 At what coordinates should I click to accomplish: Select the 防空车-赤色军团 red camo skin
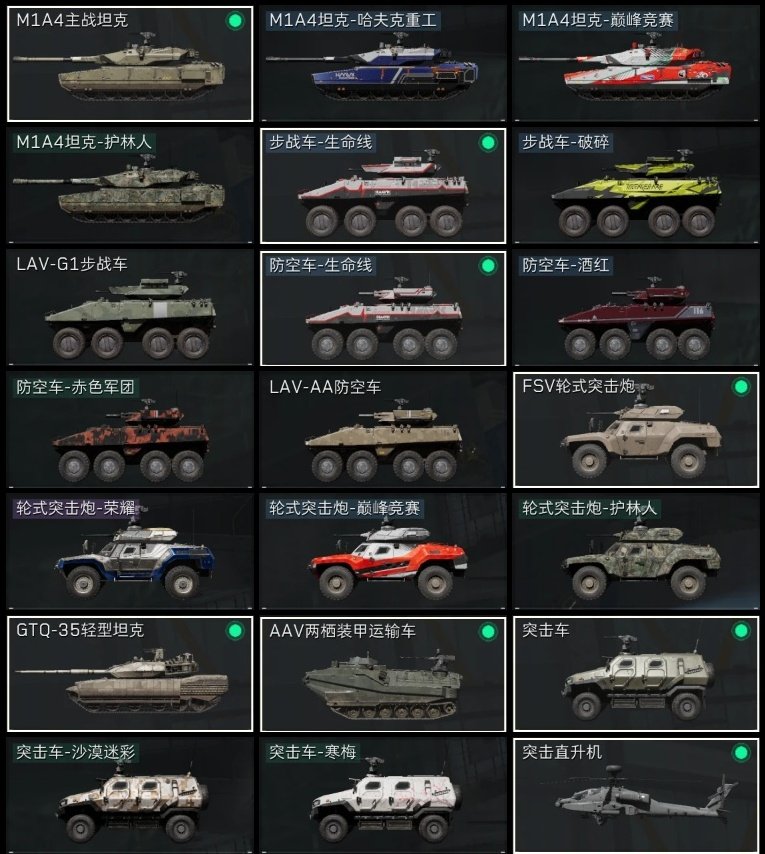click(x=130, y=430)
